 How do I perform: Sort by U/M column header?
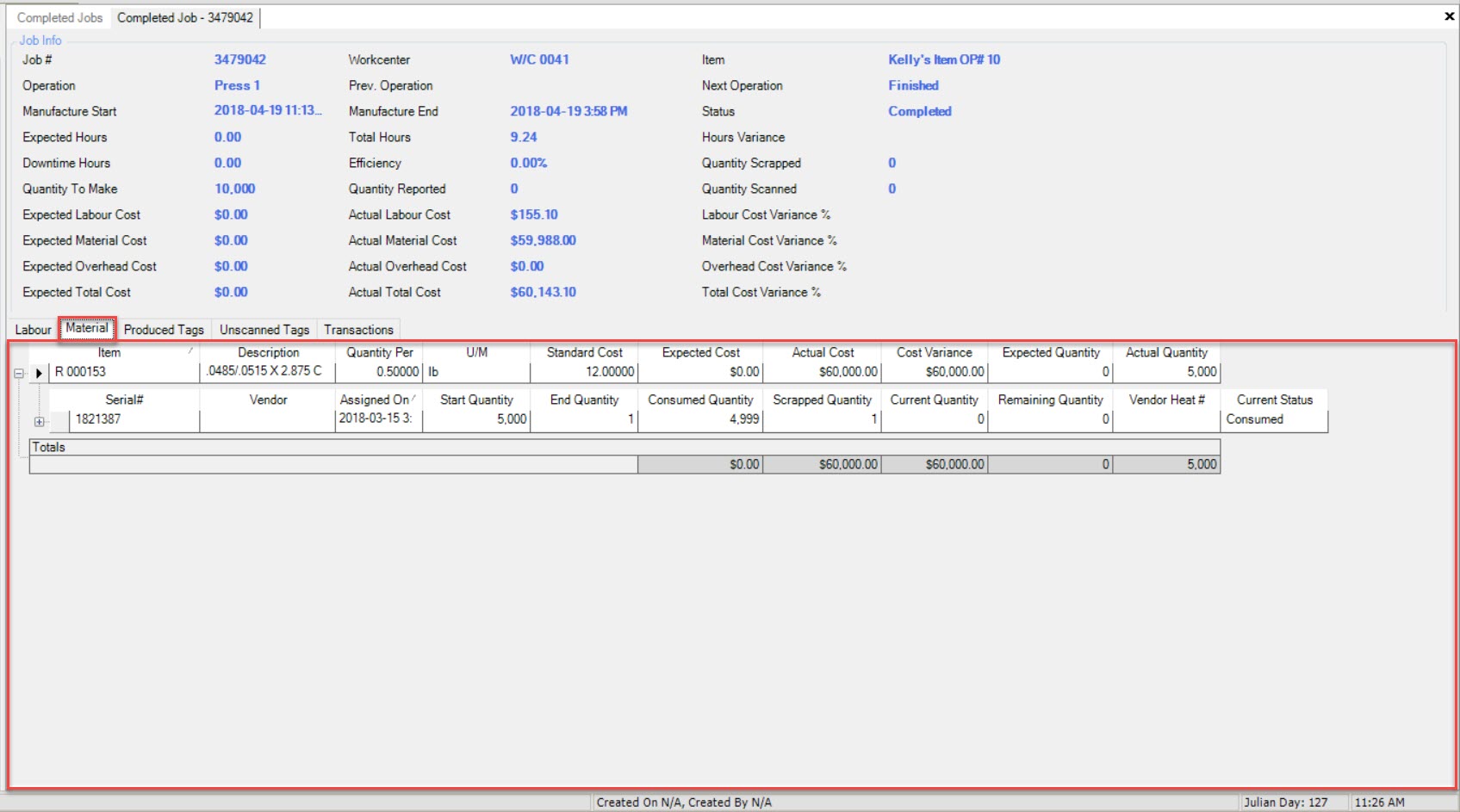tap(476, 353)
